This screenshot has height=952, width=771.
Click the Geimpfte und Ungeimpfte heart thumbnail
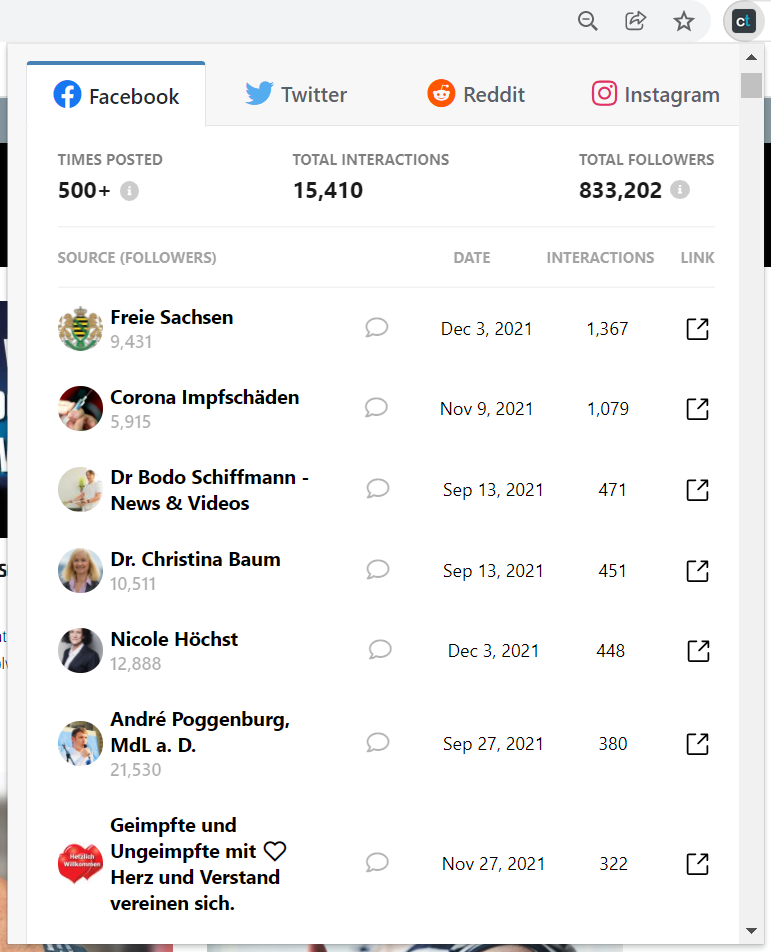(80, 864)
